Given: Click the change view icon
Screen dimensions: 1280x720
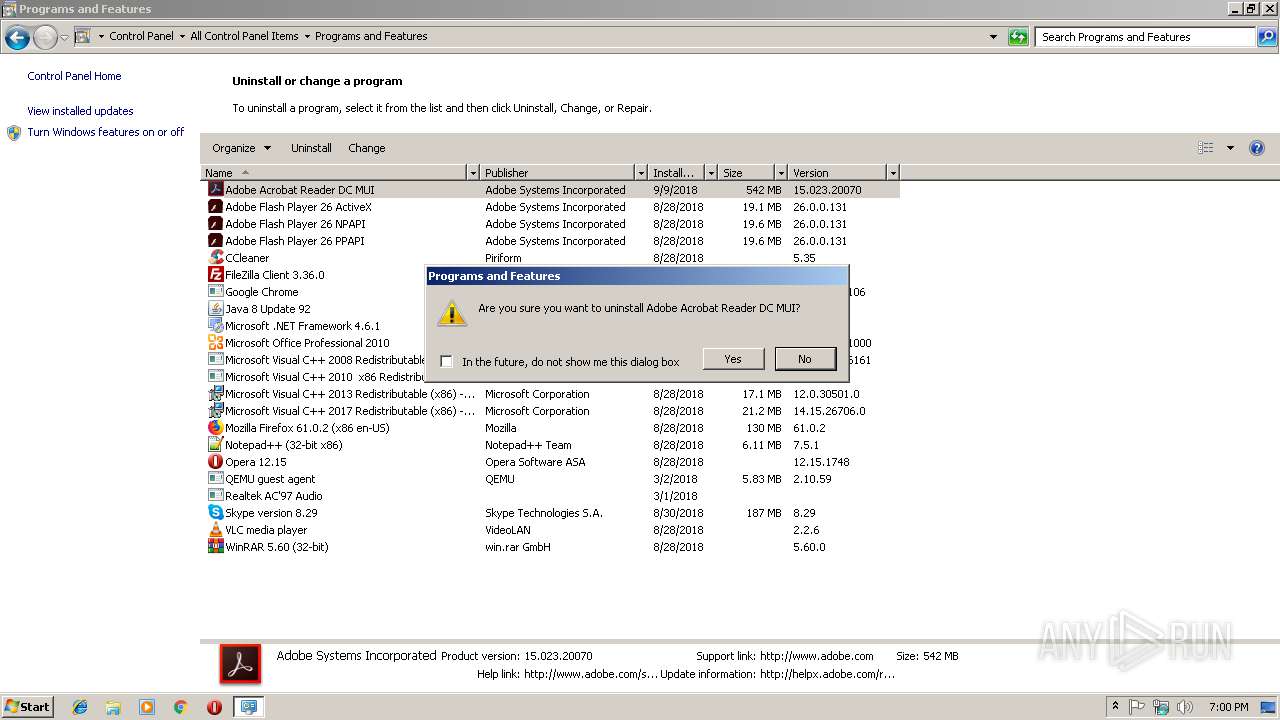Looking at the screenshot, I should [x=1206, y=148].
